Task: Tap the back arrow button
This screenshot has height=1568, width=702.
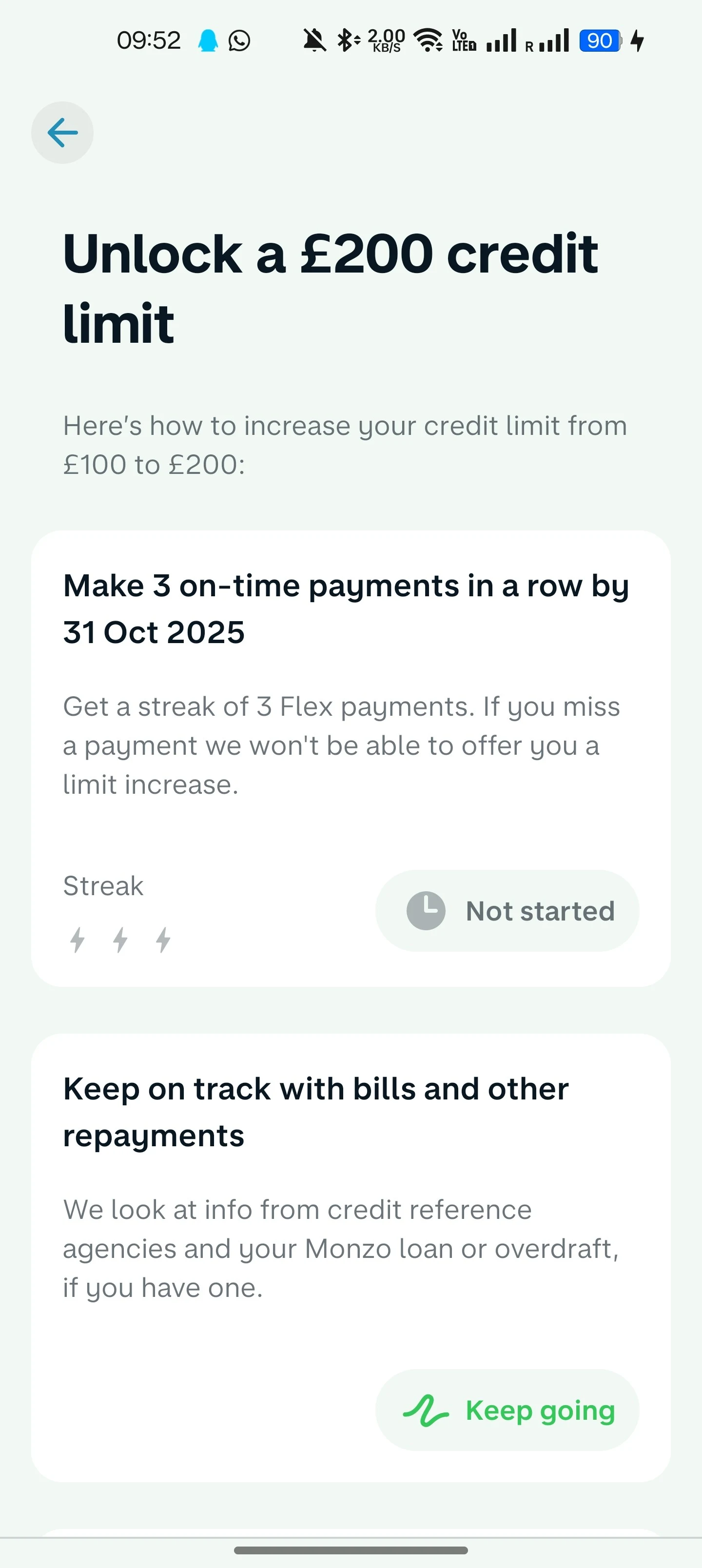Action: (x=62, y=133)
